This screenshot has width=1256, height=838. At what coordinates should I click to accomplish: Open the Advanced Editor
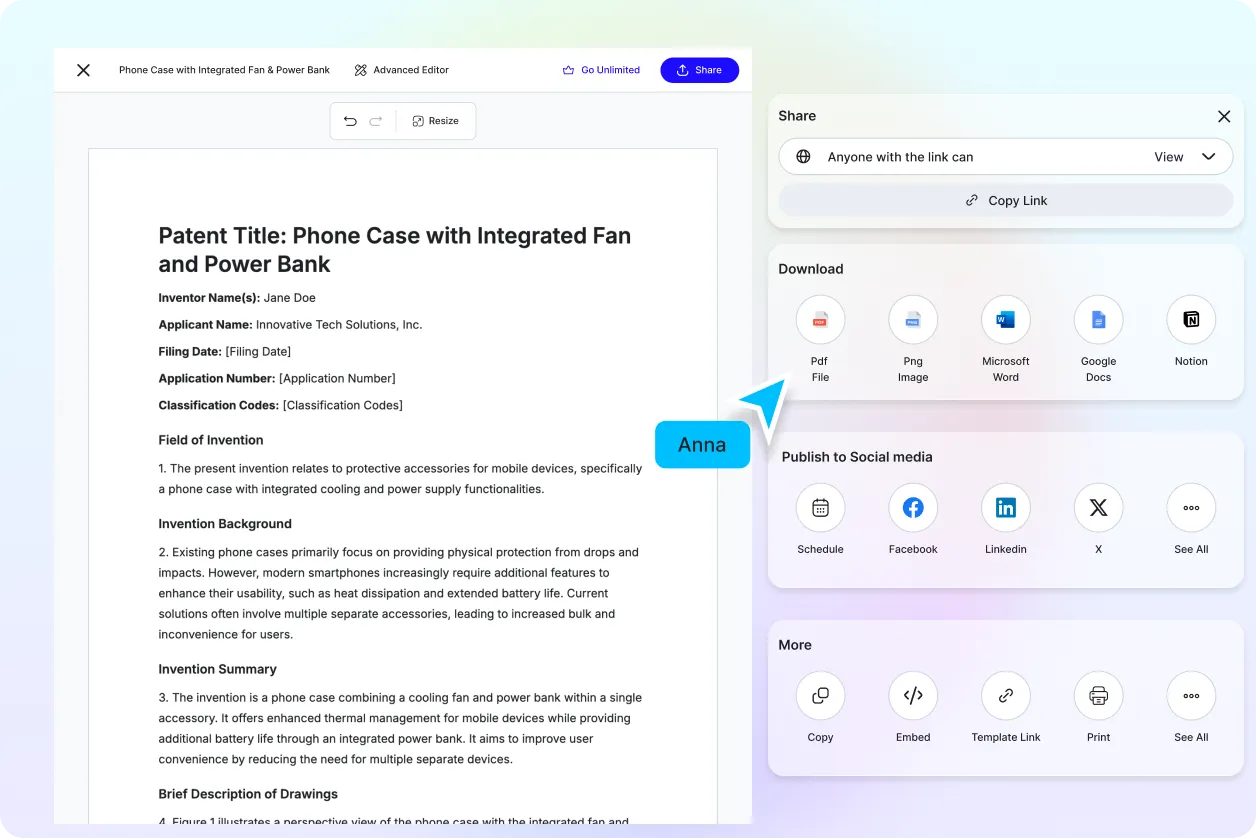click(402, 70)
